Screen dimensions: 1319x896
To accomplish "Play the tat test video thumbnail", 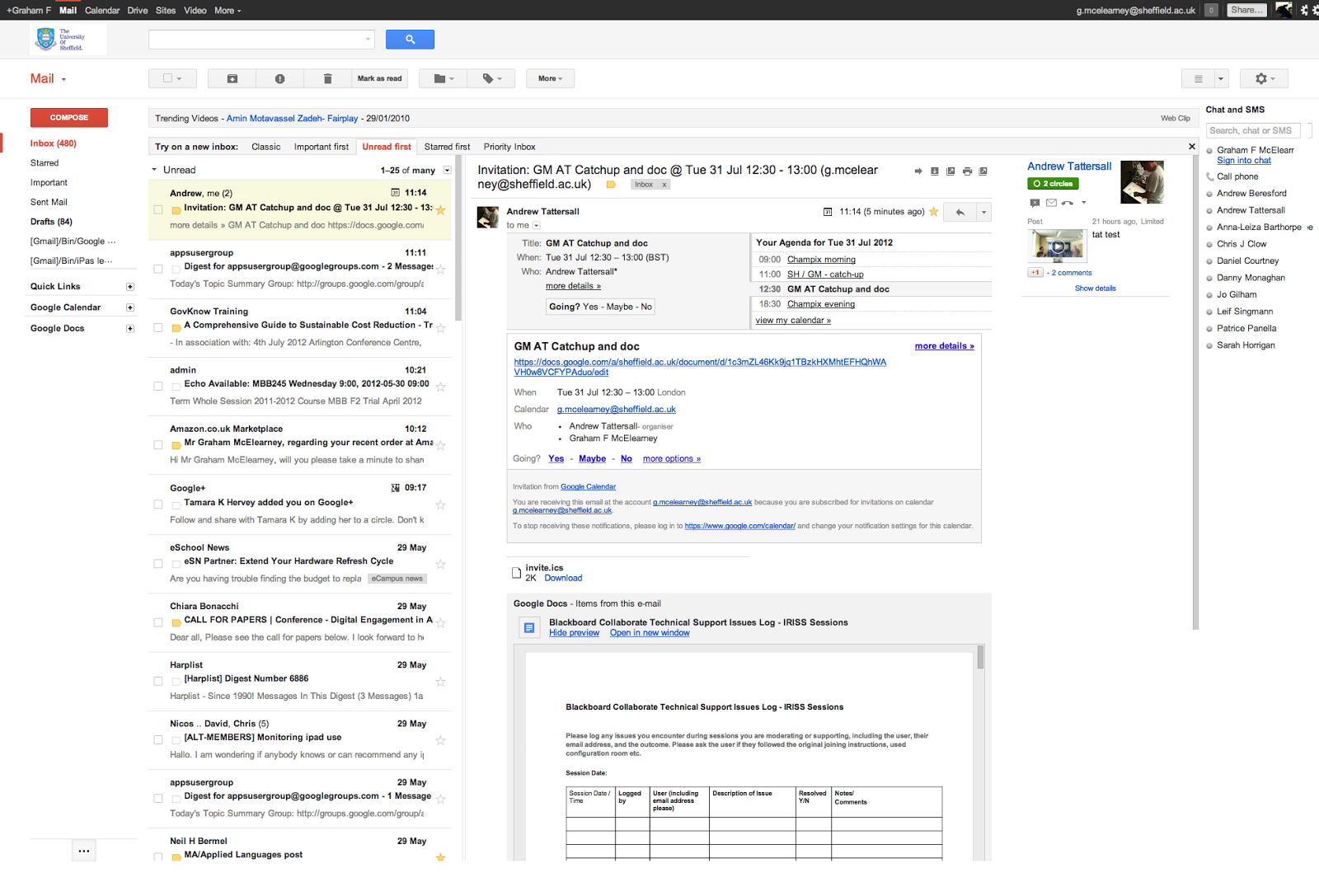I will click(1058, 246).
